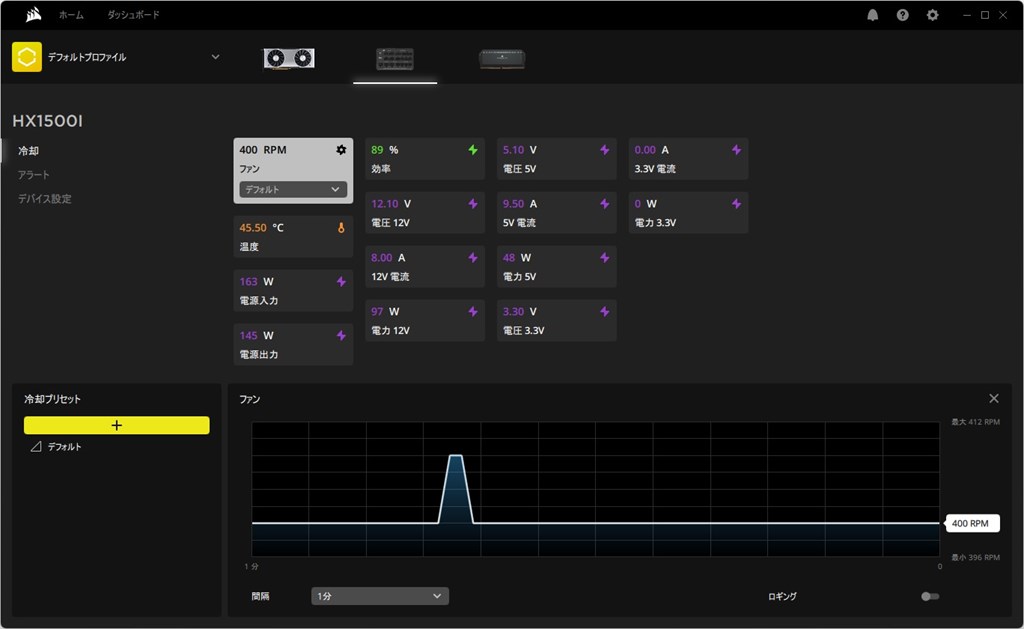Click the temperature thermometer icon
Image resolution: width=1024 pixels, height=629 pixels.
[x=341, y=228]
